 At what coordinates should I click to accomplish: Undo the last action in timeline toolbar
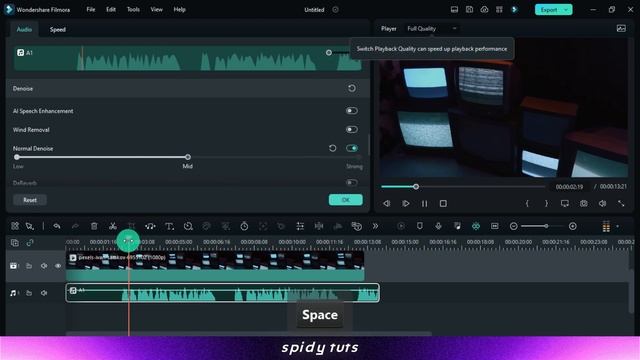[x=57, y=226]
